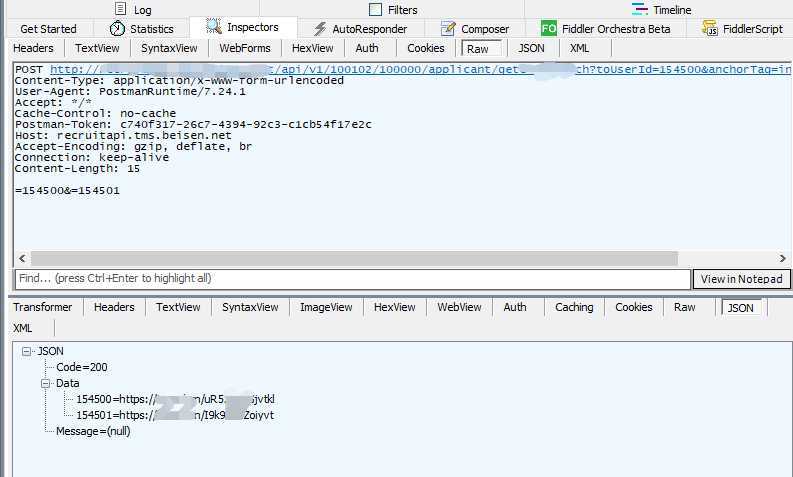This screenshot has width=793, height=477.
Task: Click the Fiddler Orchestra FO icon
Action: point(549,28)
